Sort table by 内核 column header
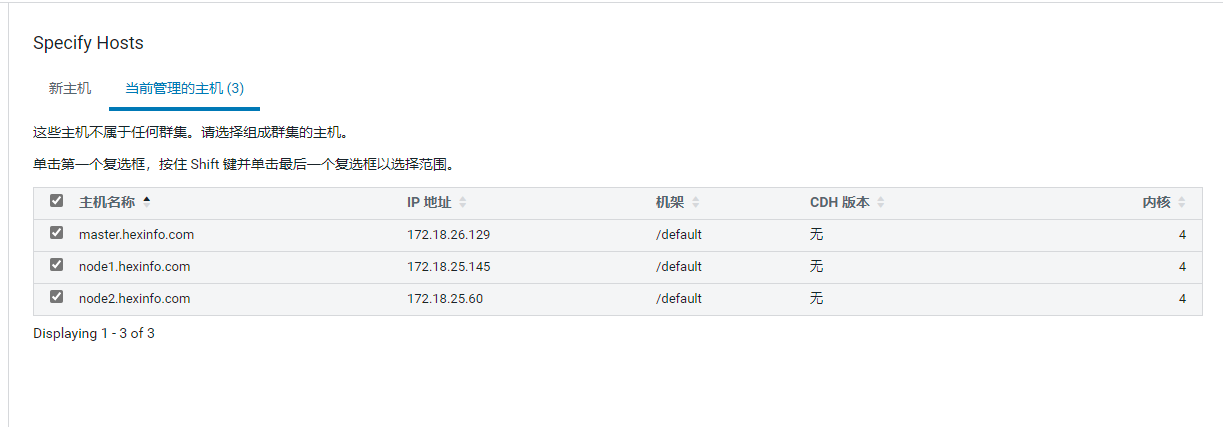This screenshot has height=427, width=1223. [1156, 202]
